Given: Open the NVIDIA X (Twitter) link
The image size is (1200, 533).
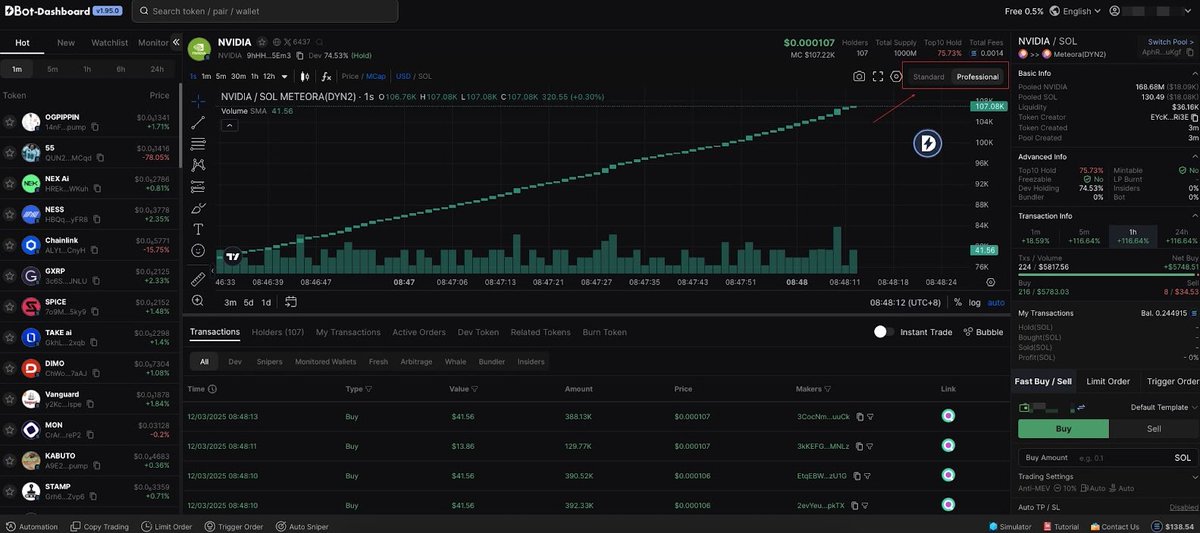Looking at the screenshot, I should [287, 43].
